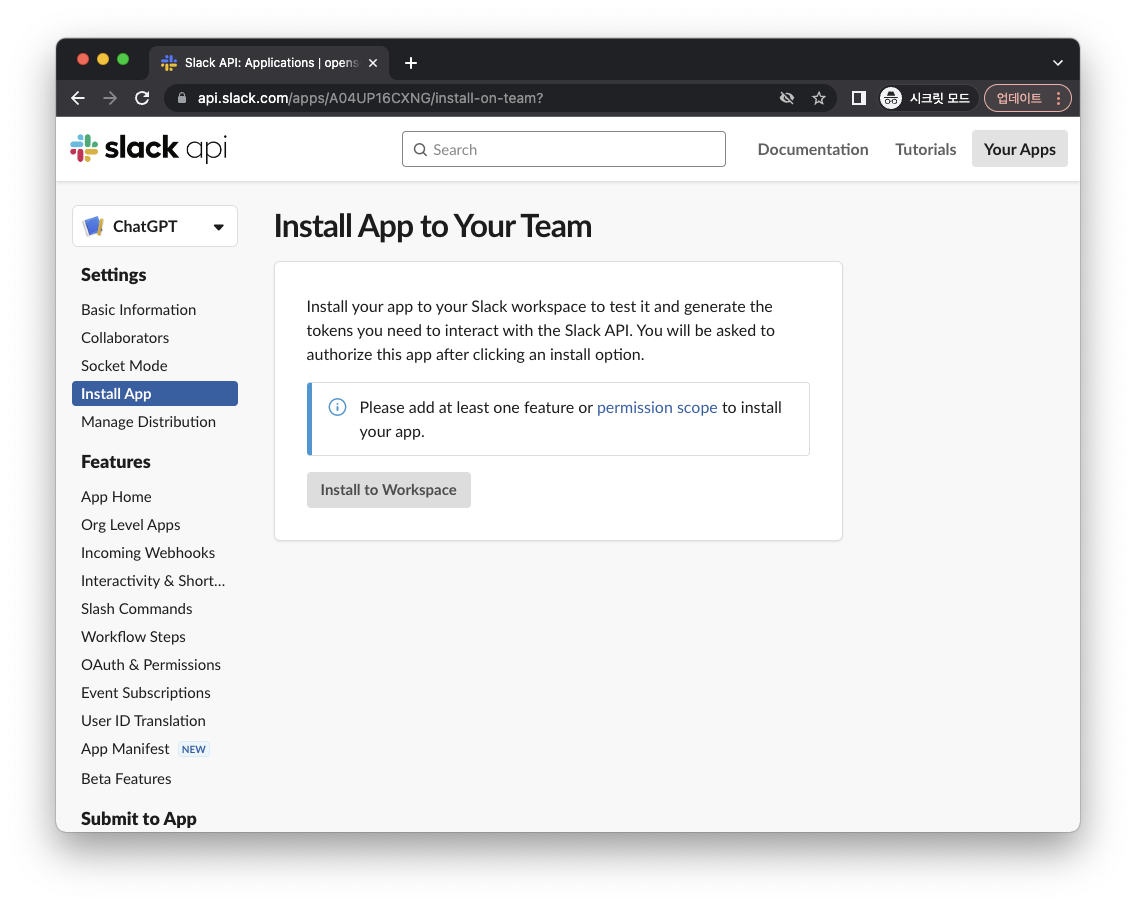Select Install App in the sidebar

tap(155, 393)
